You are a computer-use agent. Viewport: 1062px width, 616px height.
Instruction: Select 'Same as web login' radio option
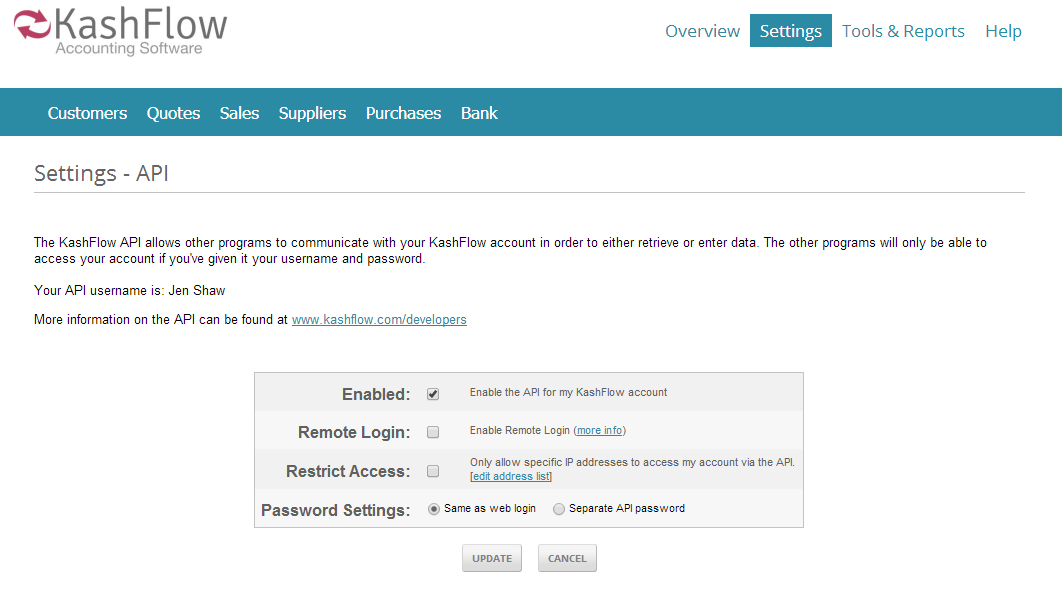point(433,509)
